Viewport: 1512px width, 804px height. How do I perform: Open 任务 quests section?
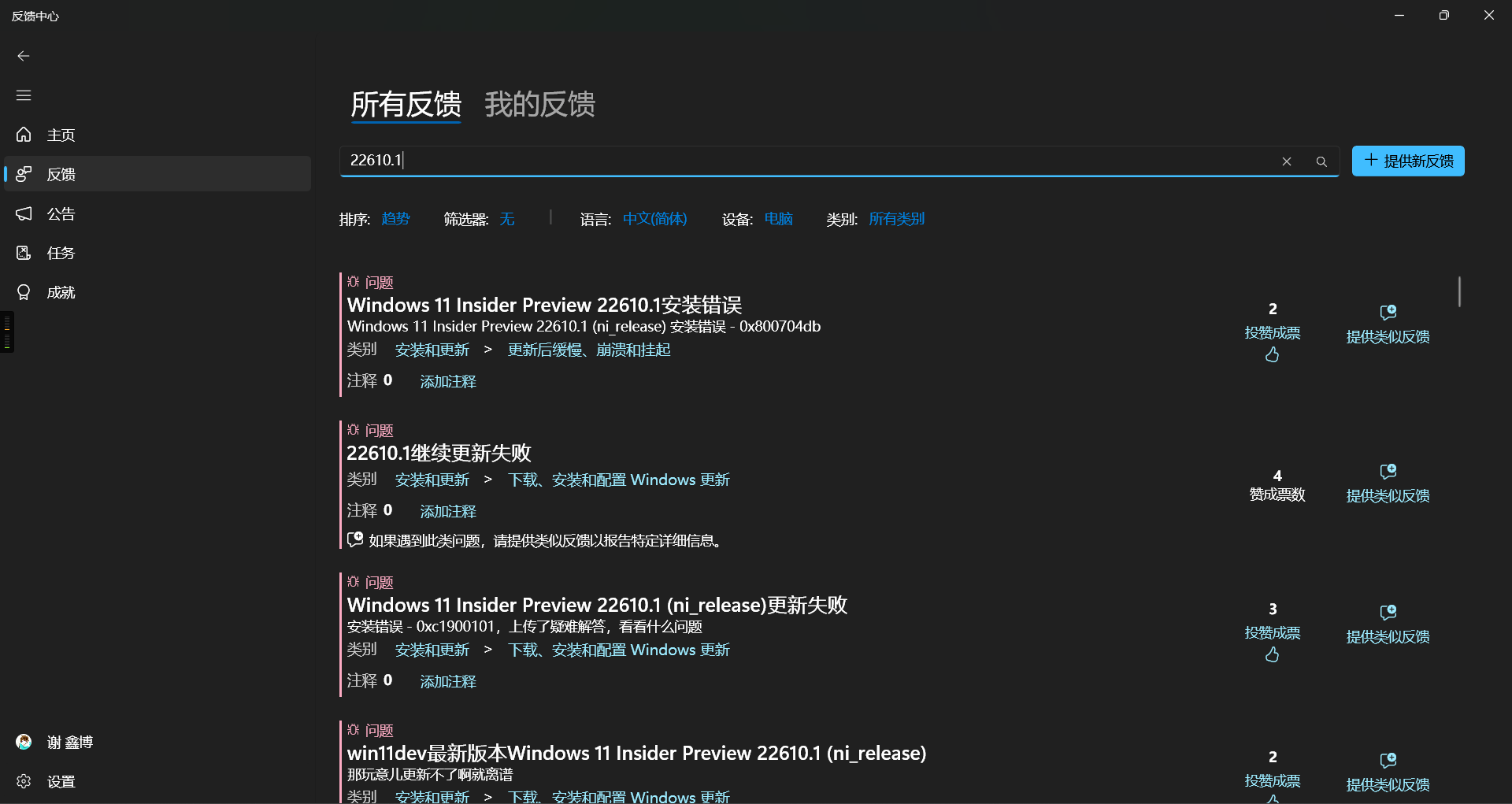point(157,253)
